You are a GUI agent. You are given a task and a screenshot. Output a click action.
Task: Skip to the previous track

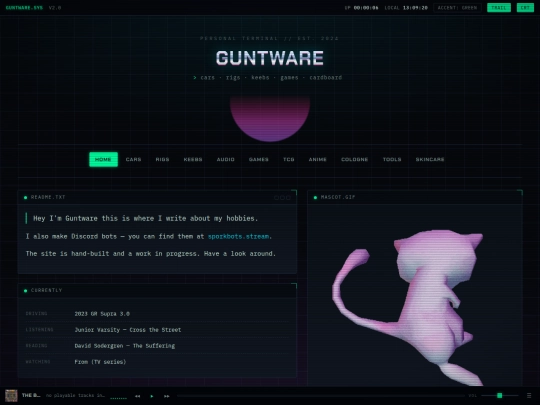point(137,396)
